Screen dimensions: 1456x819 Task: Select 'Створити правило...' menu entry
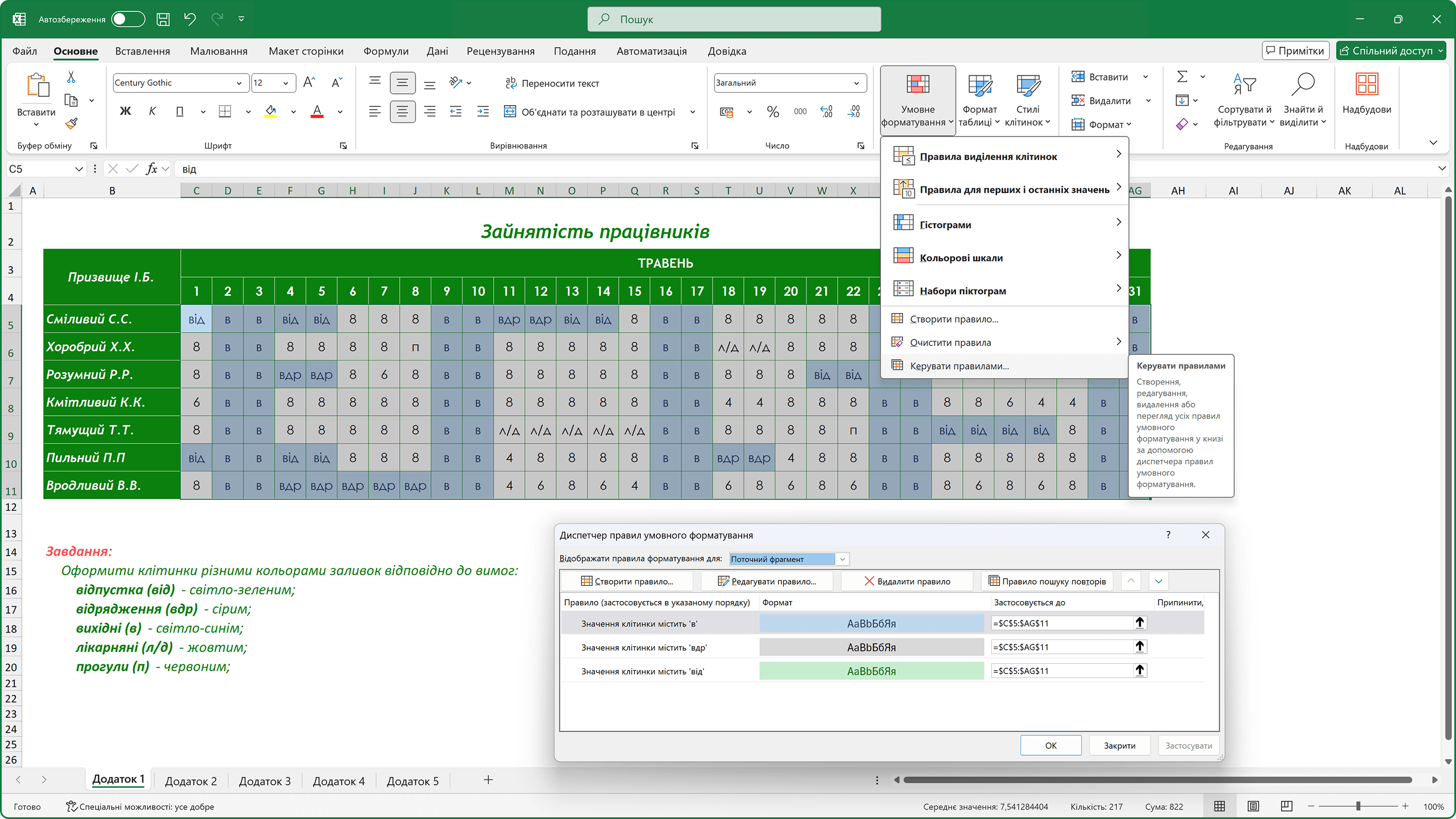click(x=954, y=319)
